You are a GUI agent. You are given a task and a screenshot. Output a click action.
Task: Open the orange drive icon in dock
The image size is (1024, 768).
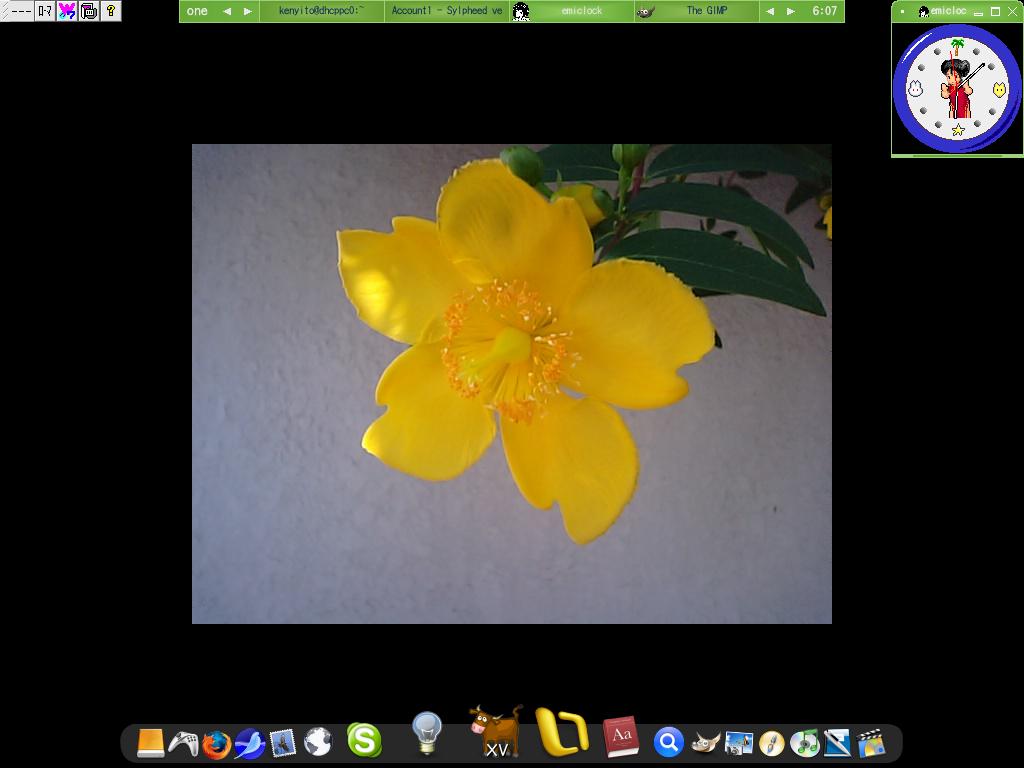point(150,743)
